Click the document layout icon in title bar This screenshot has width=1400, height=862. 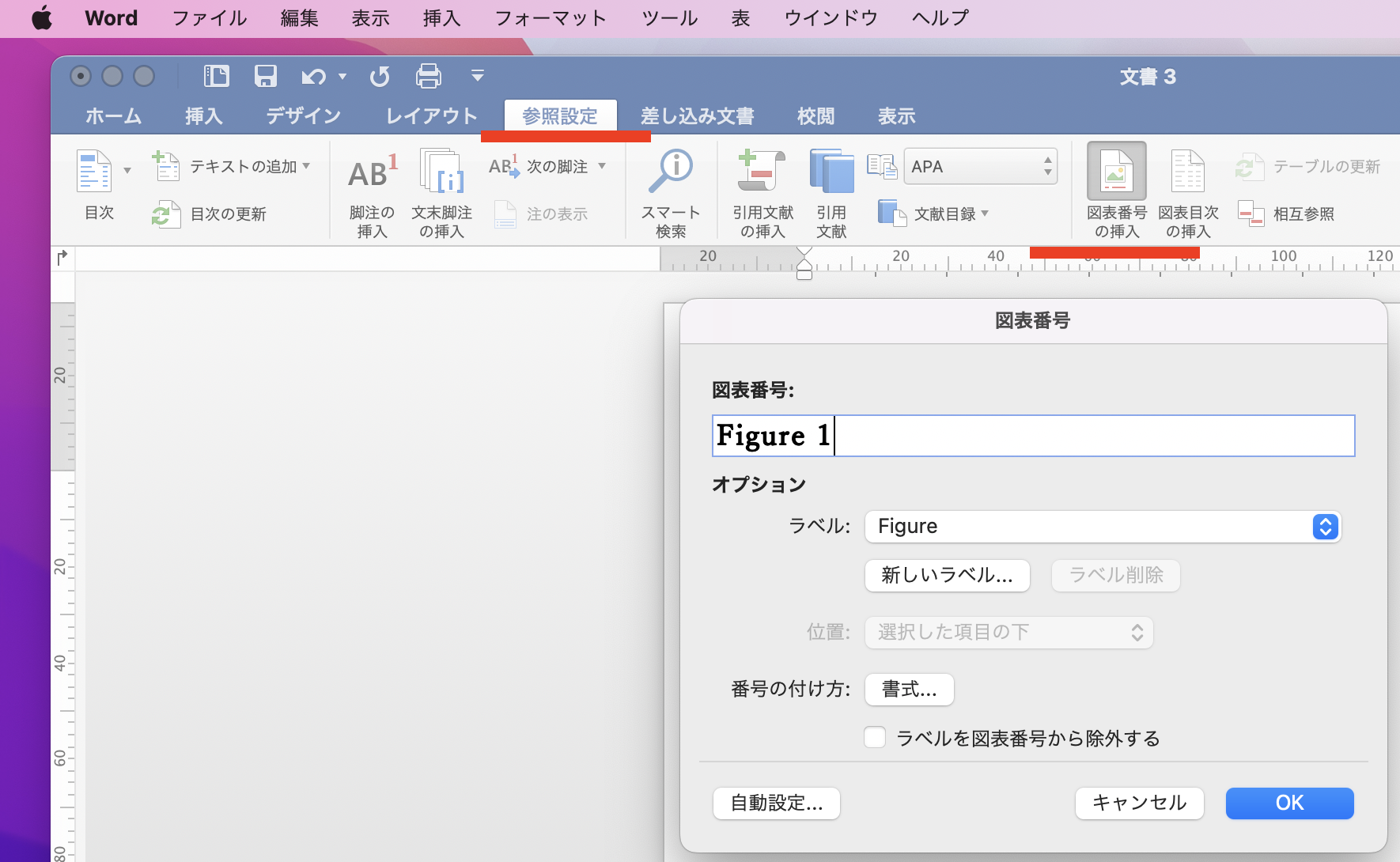coord(216,76)
